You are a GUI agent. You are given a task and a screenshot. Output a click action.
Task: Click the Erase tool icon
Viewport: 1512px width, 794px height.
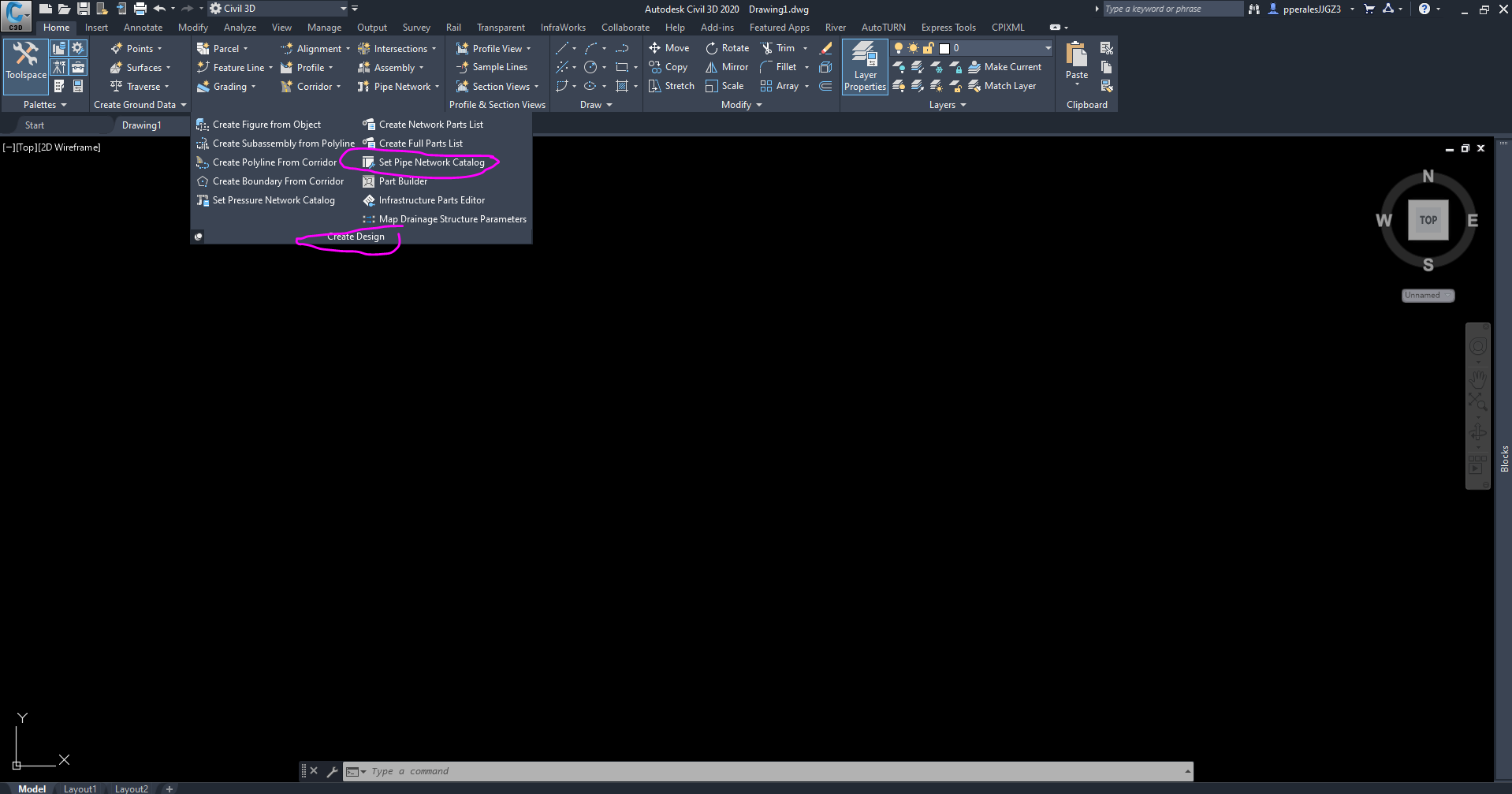tap(825, 48)
